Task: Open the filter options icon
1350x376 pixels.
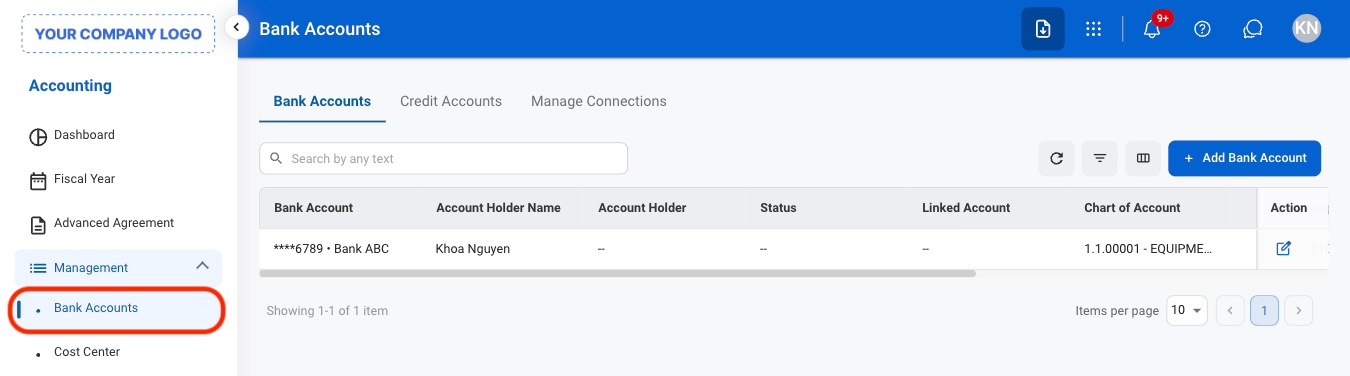Action: (1100, 158)
